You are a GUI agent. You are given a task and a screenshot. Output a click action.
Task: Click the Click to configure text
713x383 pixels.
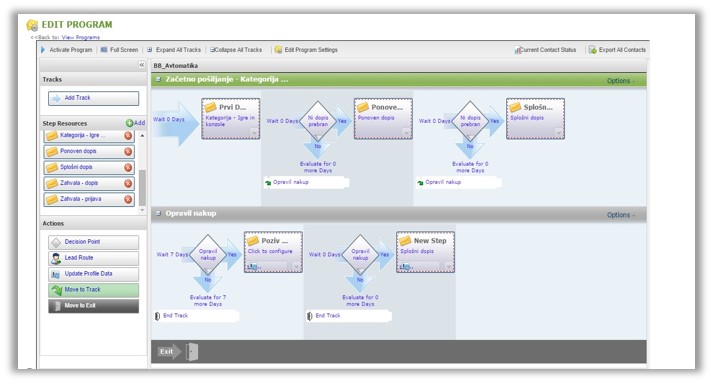[270, 251]
